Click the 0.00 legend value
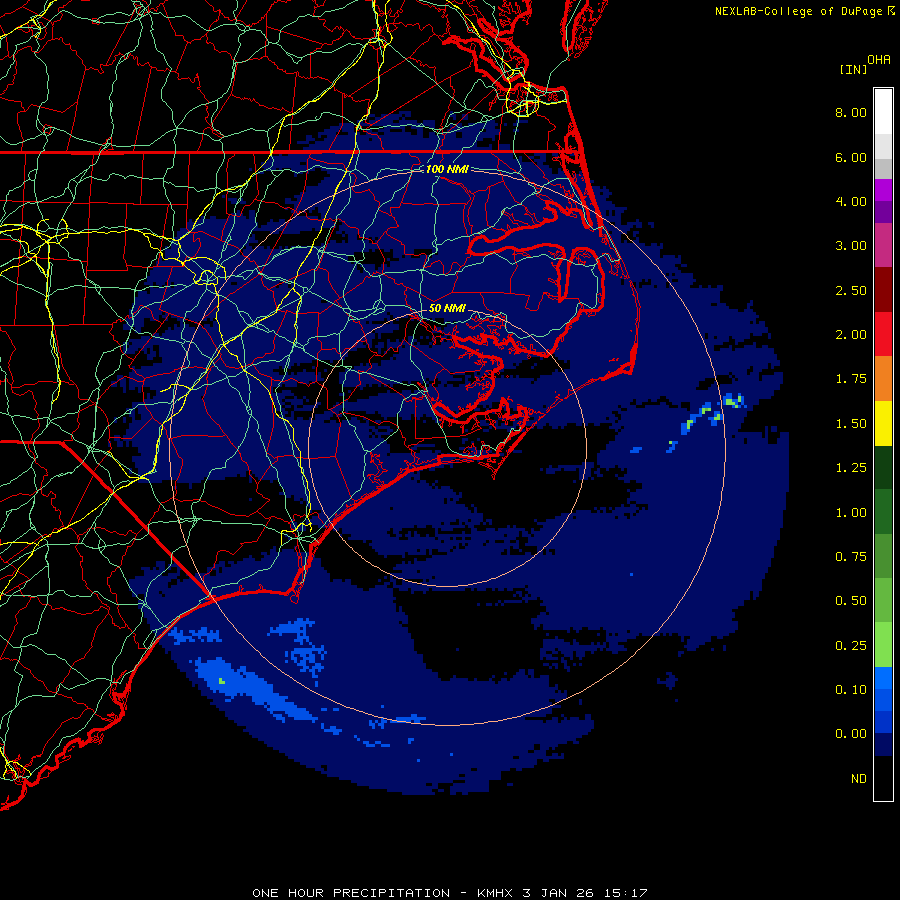 (851, 734)
